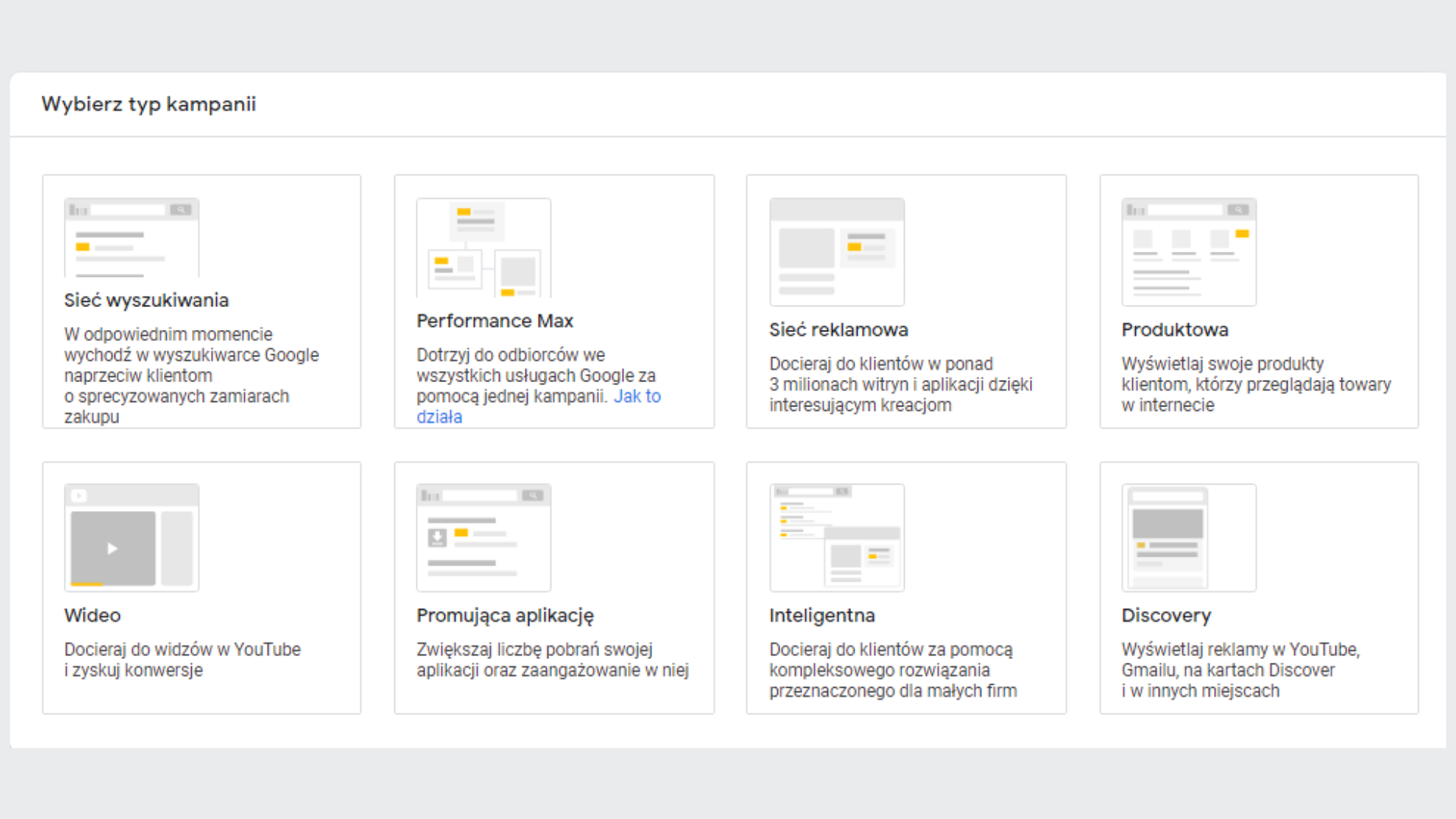Select the 'Promująca aplikację' campaign title

tap(505, 616)
